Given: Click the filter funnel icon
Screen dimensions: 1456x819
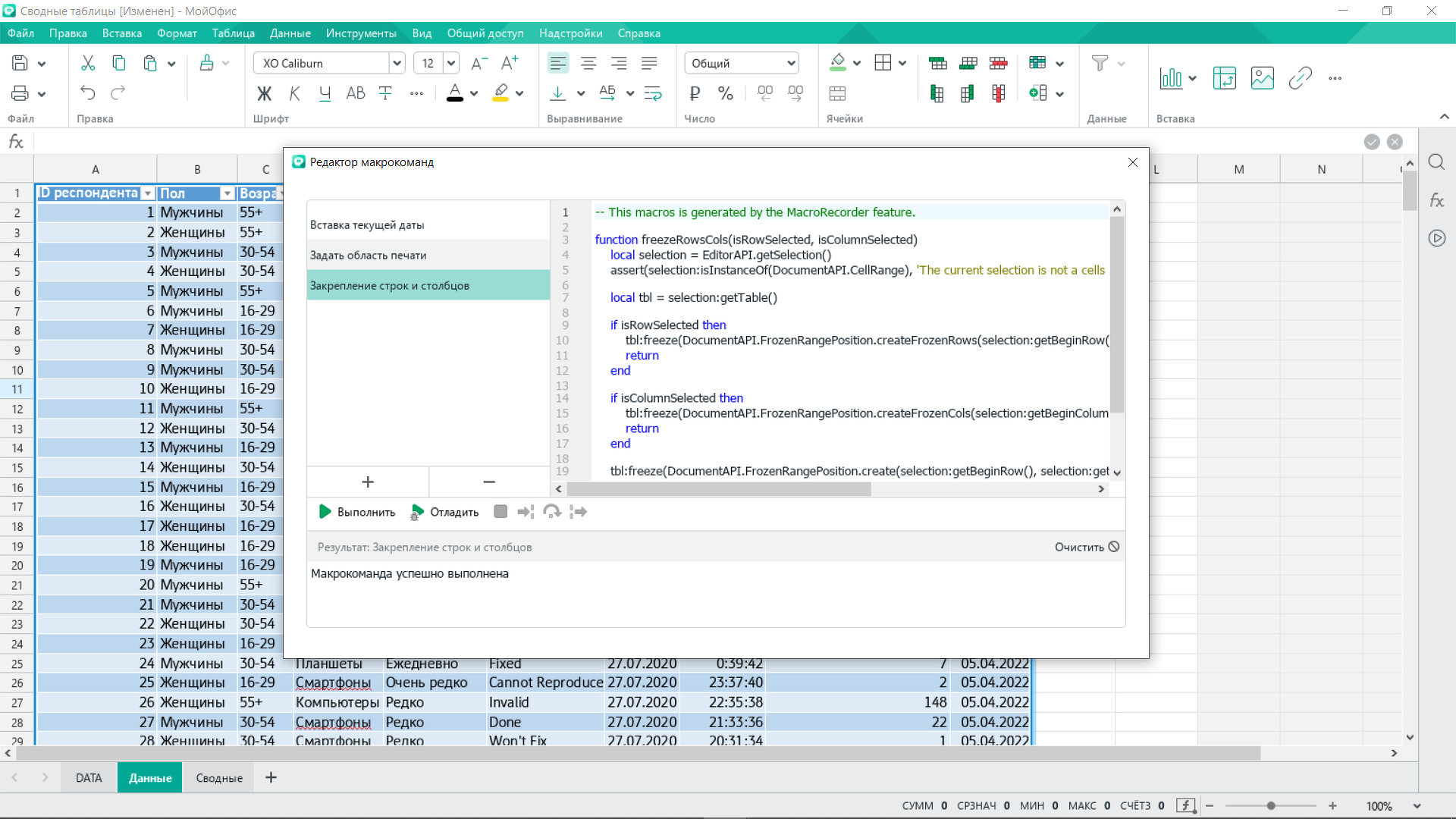Looking at the screenshot, I should pyautogui.click(x=1099, y=63).
